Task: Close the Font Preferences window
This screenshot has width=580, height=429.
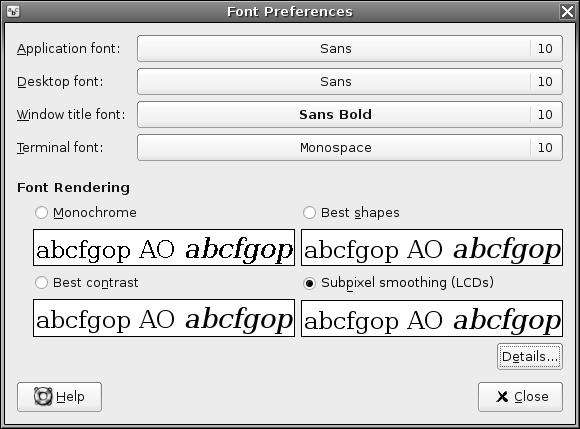Action: click(x=567, y=11)
